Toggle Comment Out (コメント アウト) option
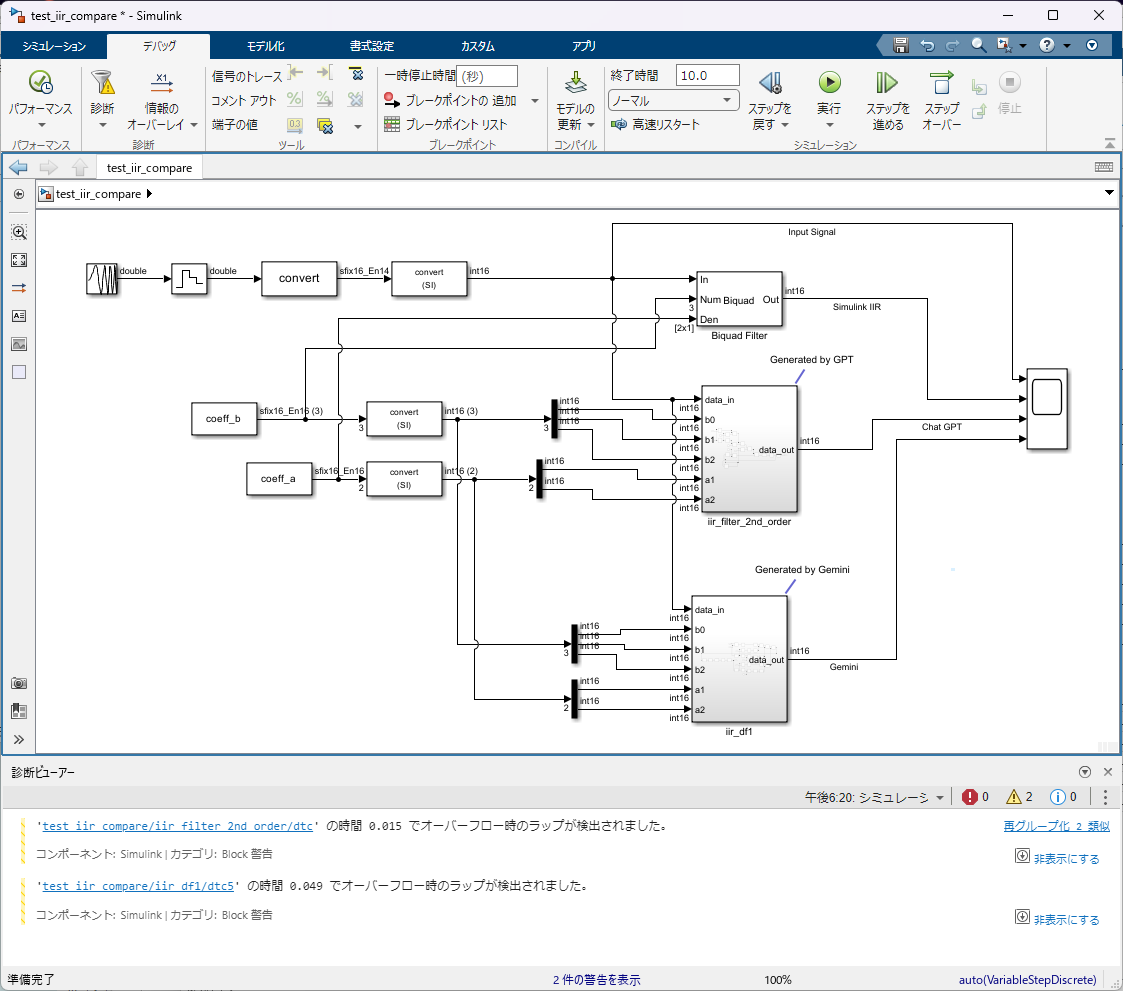Viewport: 1123px width, 991px height. tap(244, 100)
